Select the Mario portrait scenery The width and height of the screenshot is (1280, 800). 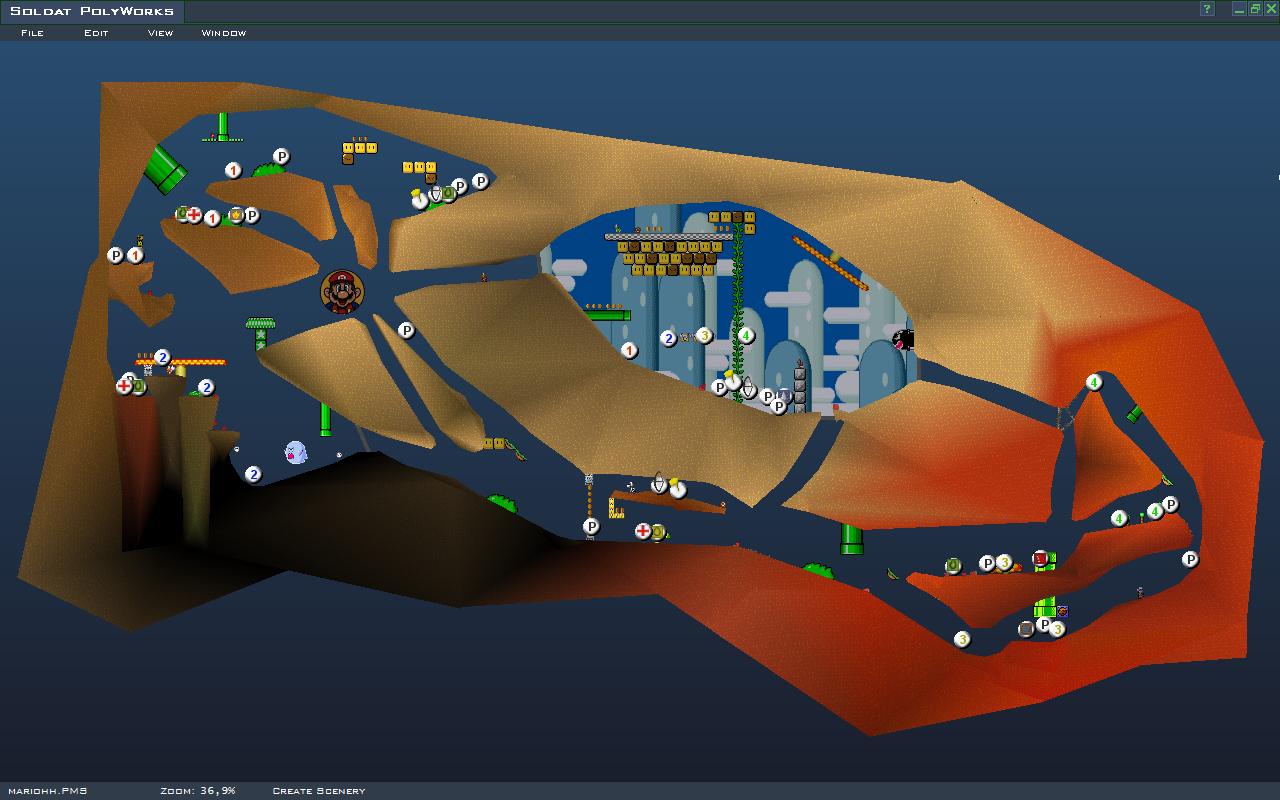[x=342, y=291]
